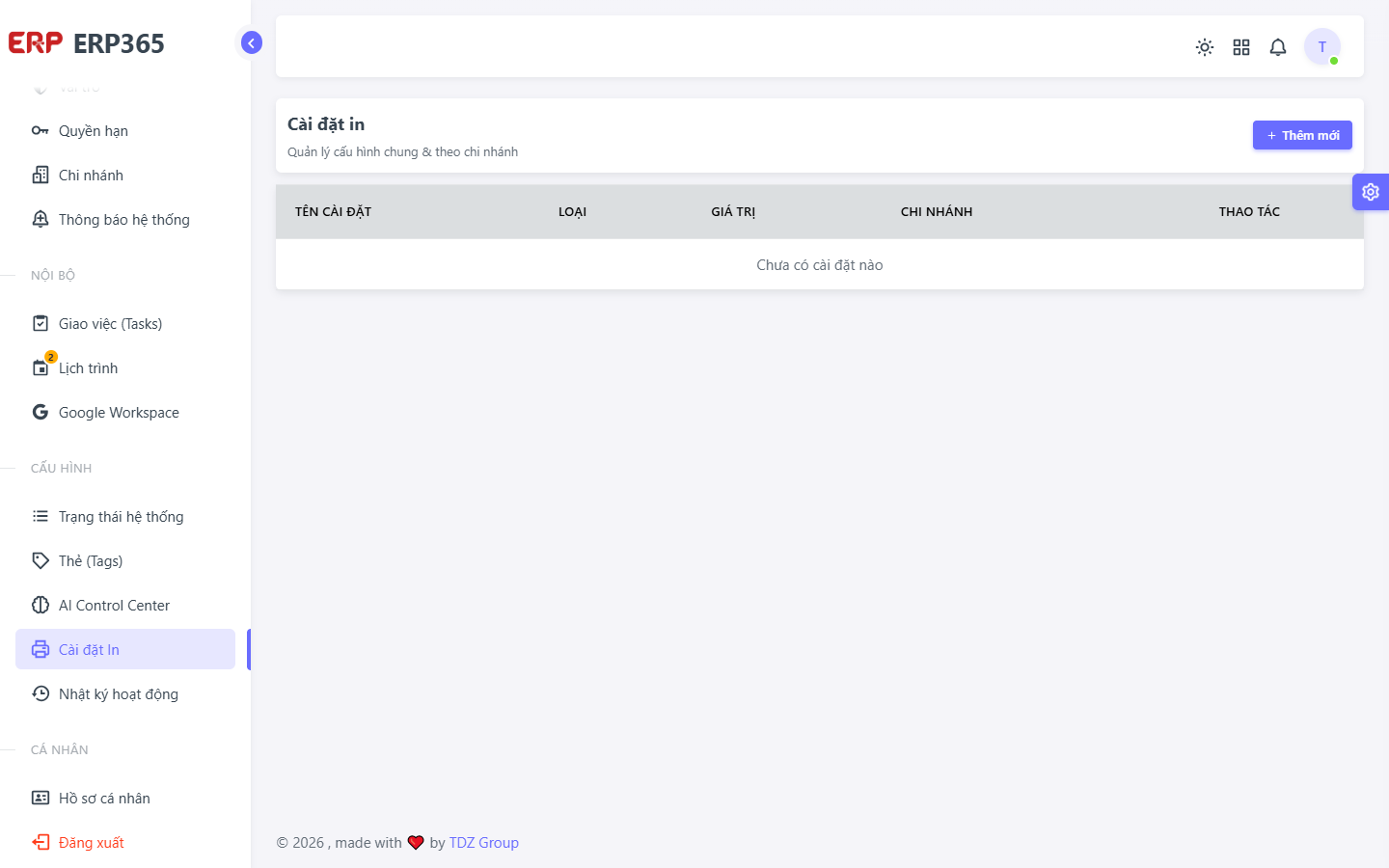Viewport: 1389px width, 868px height.
Task: Click Đăng xuất to log out
Action: coord(125,843)
